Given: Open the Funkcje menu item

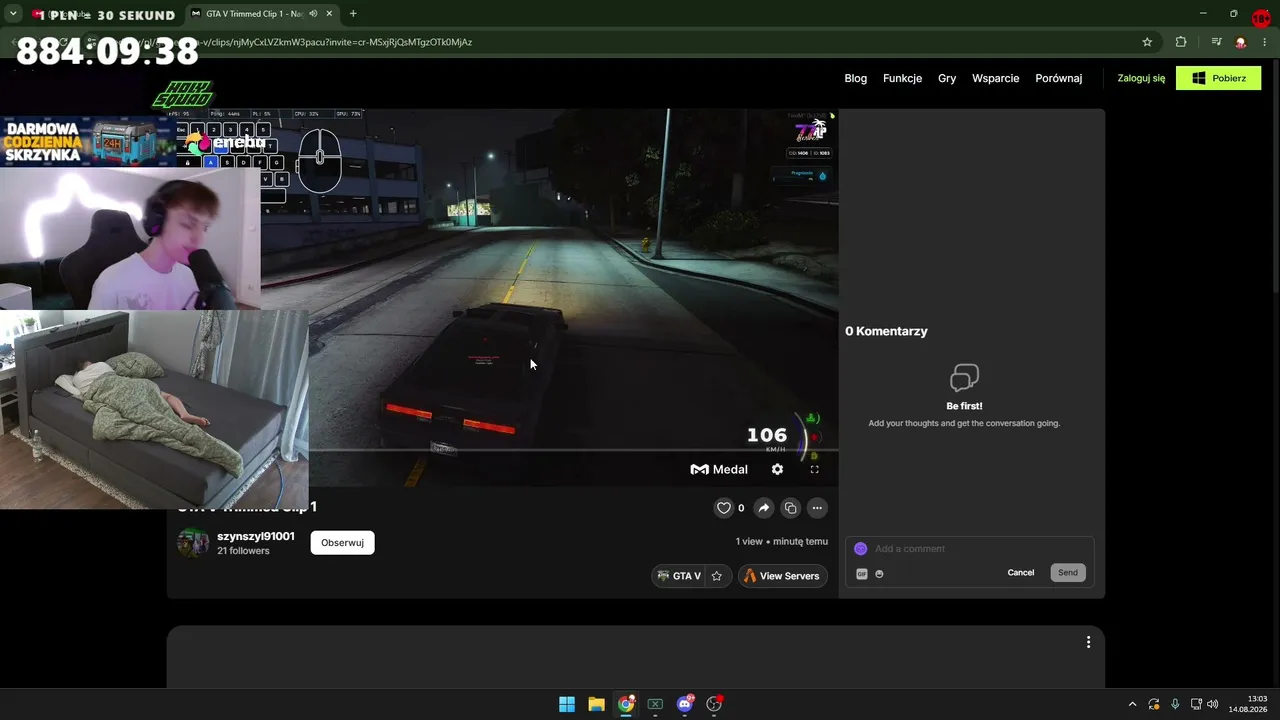Looking at the screenshot, I should click(x=903, y=78).
